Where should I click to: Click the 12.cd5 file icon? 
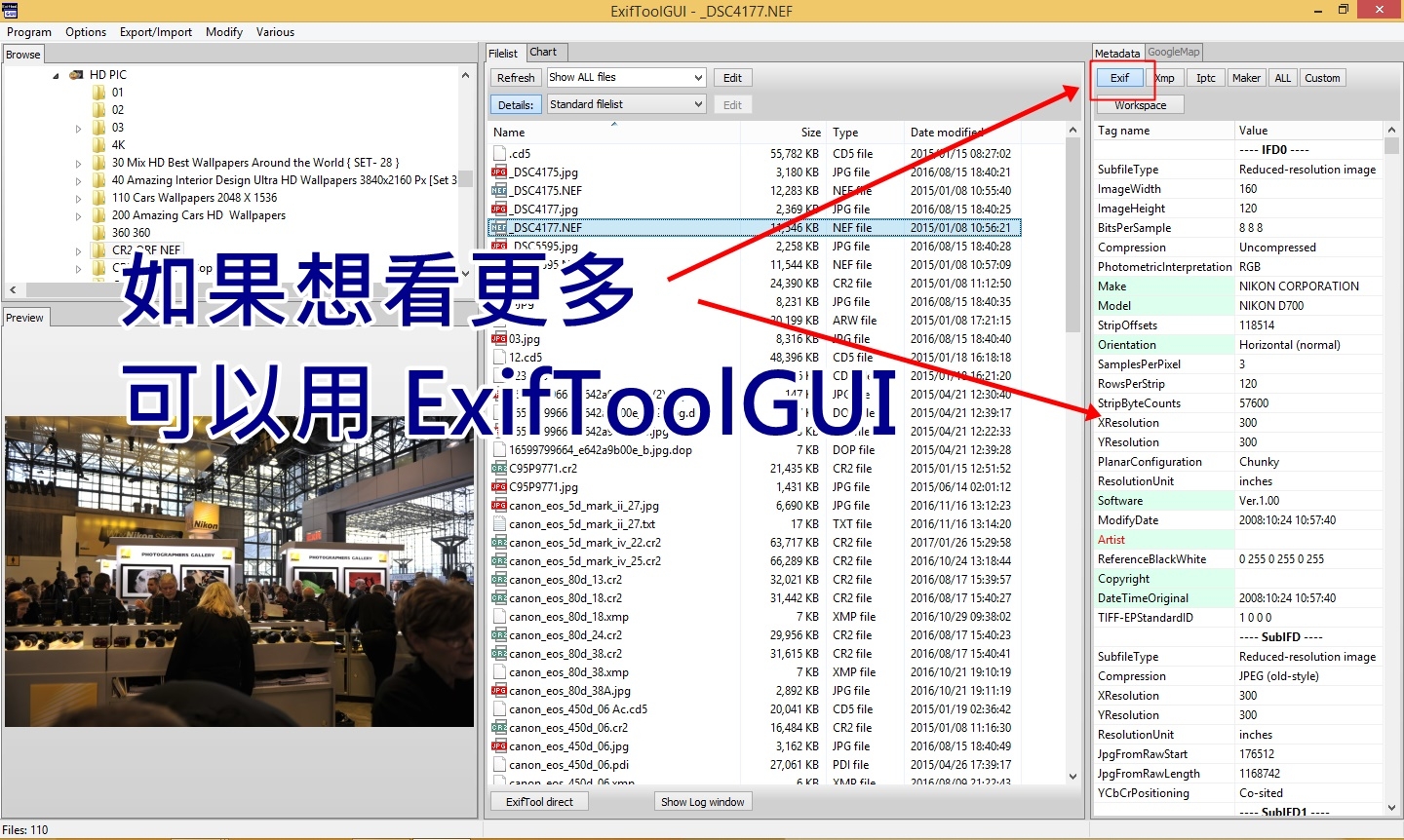click(499, 357)
